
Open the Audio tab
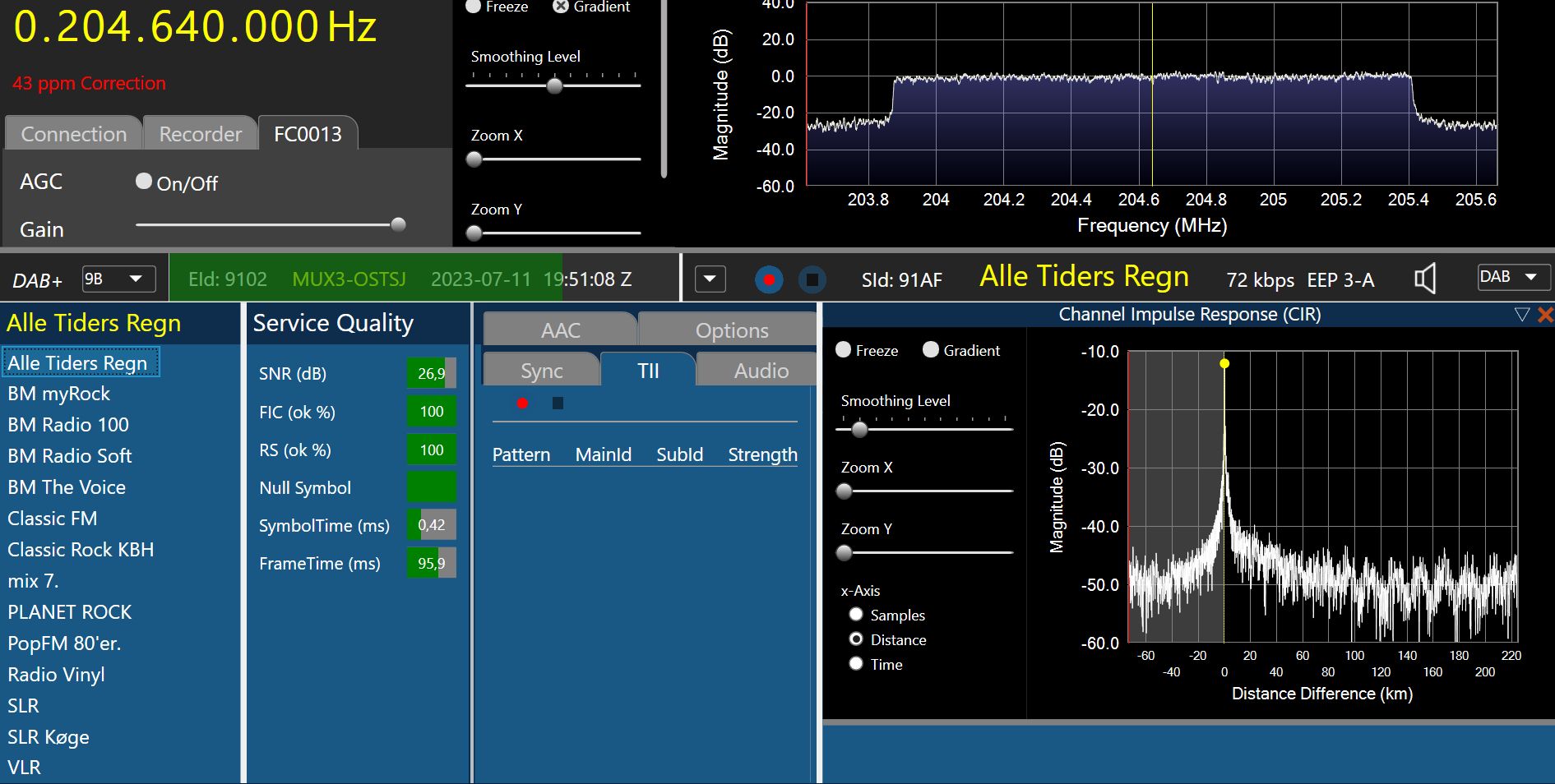point(761,371)
